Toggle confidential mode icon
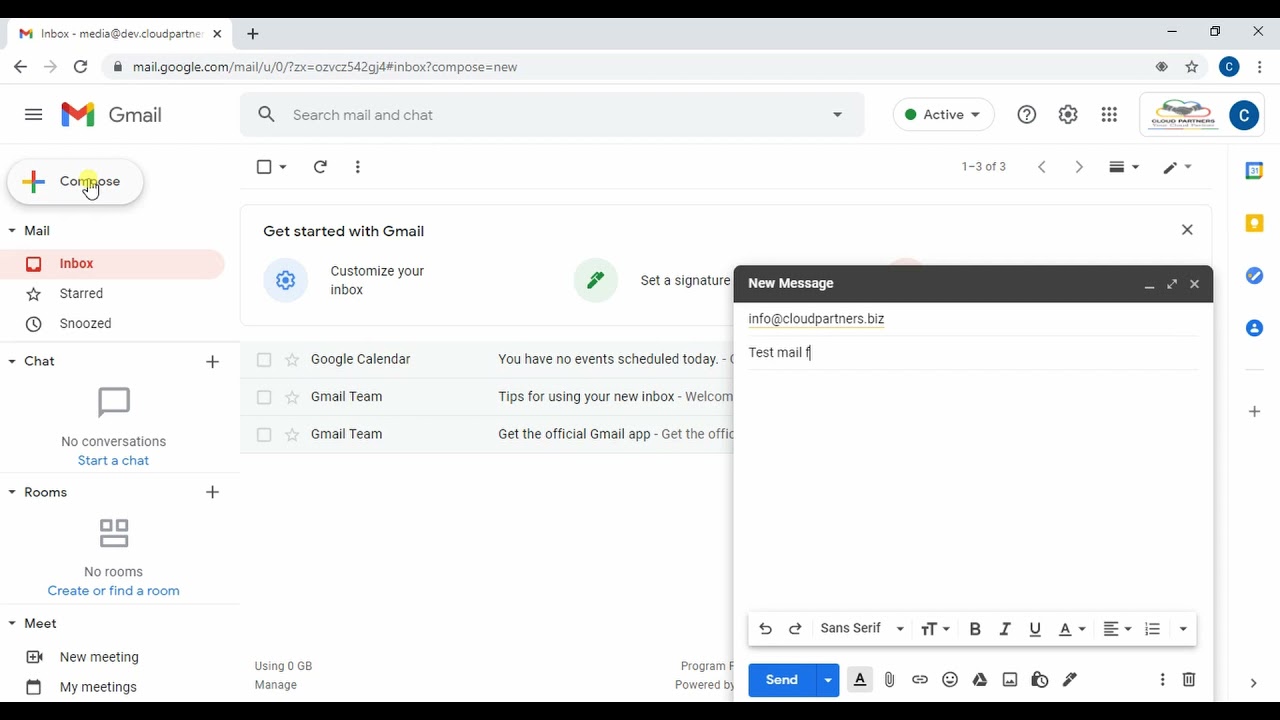 coord(1040,680)
